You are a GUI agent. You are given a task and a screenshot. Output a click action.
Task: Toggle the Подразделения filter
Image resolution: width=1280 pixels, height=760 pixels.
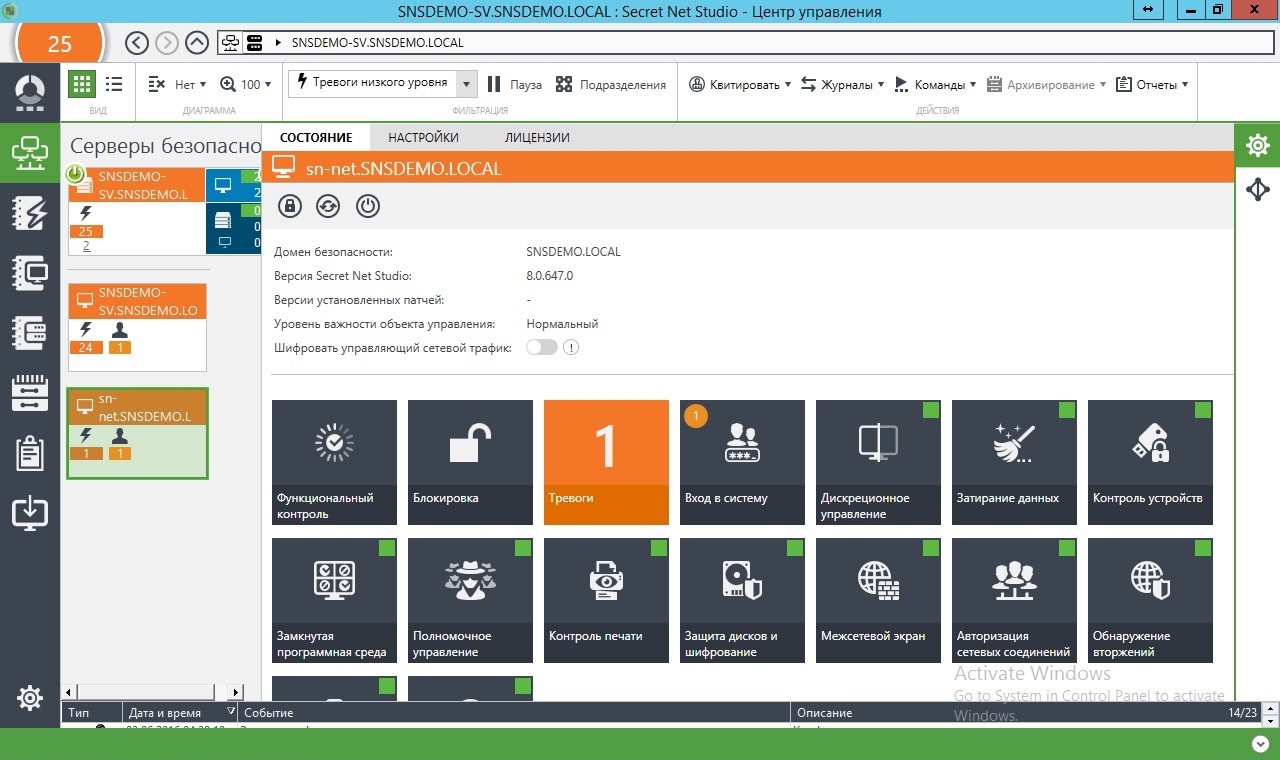tap(611, 85)
